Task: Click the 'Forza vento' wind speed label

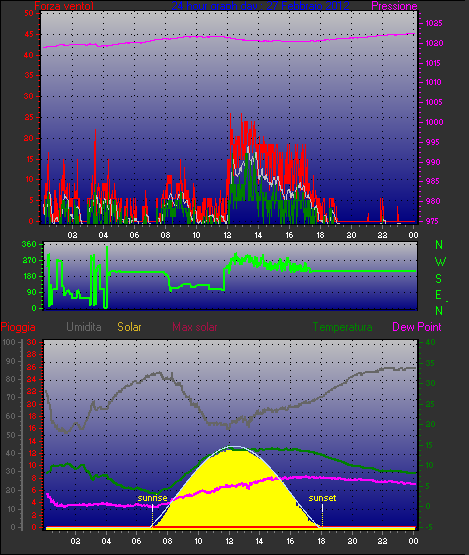Action: point(64,6)
